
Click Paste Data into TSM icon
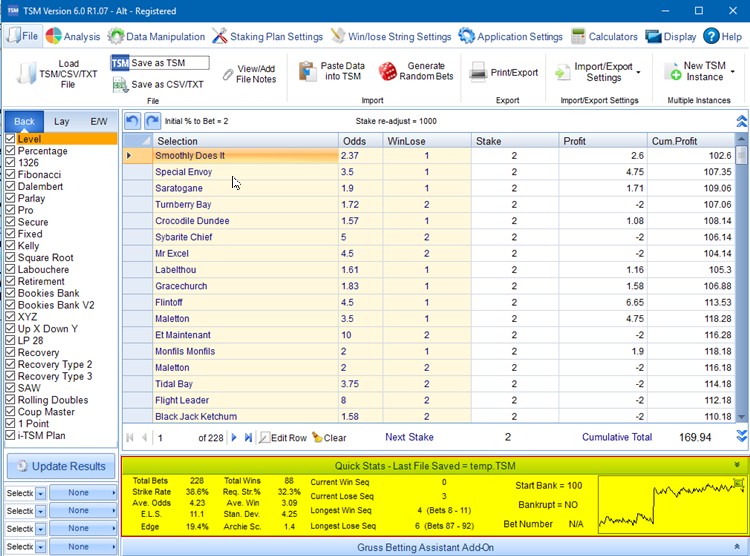pos(306,71)
